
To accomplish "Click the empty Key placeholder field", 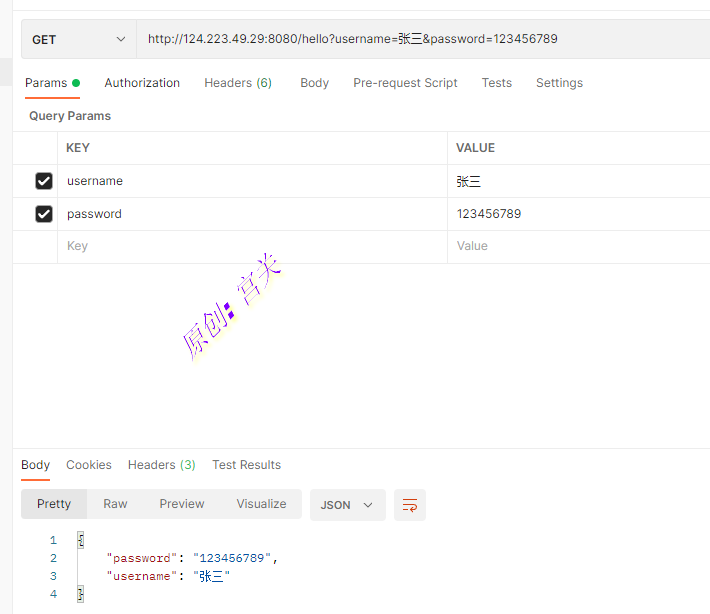I will (250, 246).
